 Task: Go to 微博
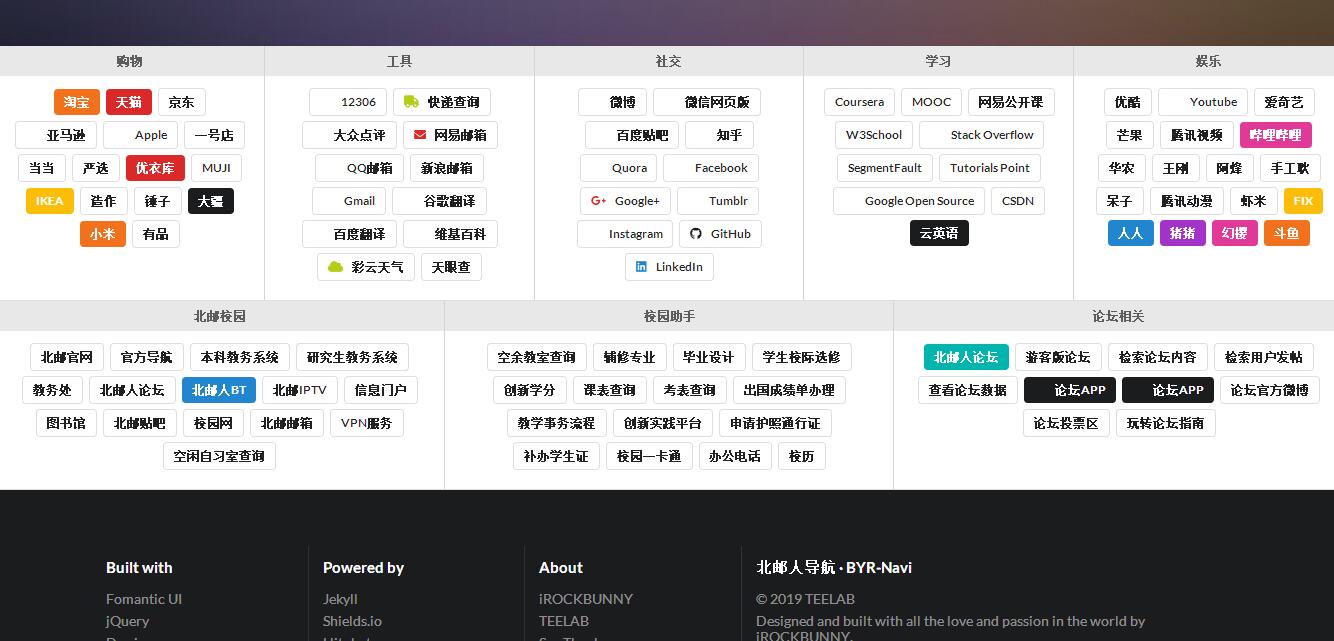(x=612, y=102)
